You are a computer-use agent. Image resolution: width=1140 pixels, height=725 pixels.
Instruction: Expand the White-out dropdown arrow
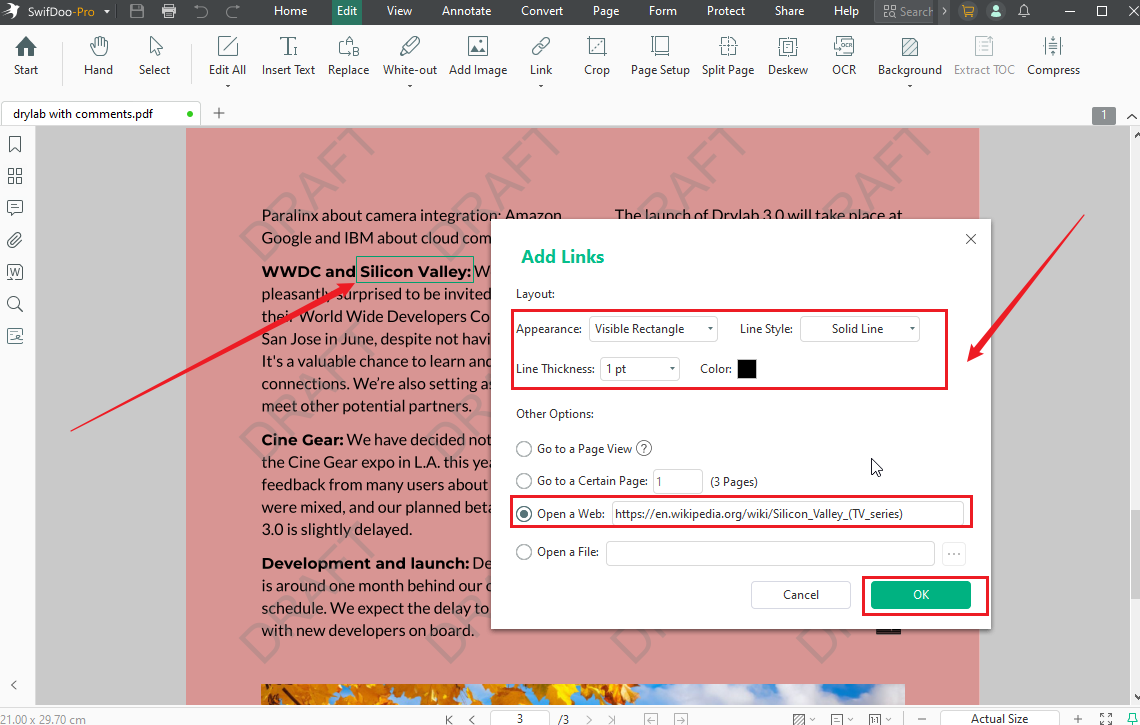point(409,86)
